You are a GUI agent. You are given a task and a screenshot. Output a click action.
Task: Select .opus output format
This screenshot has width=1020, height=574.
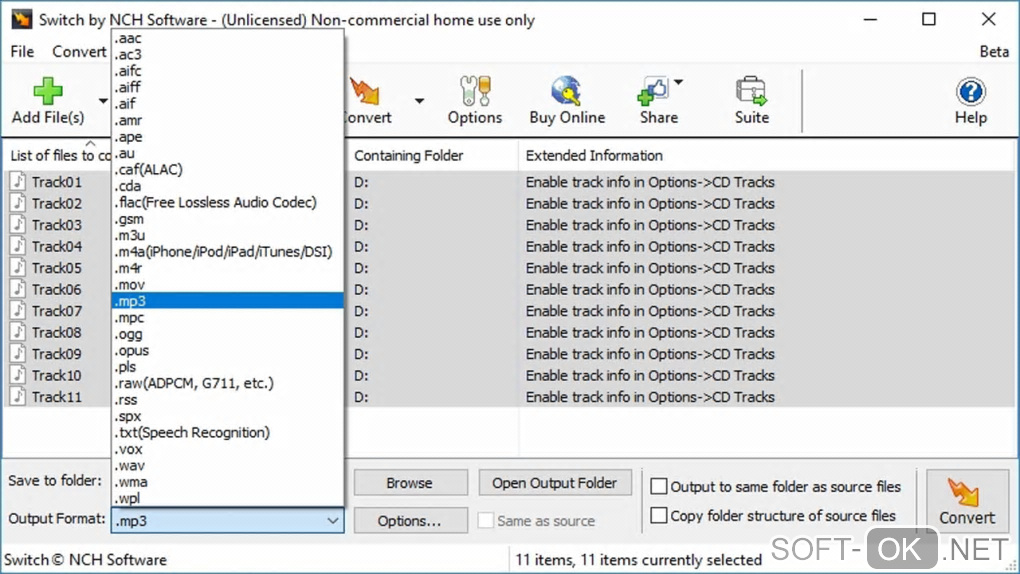click(x=227, y=350)
